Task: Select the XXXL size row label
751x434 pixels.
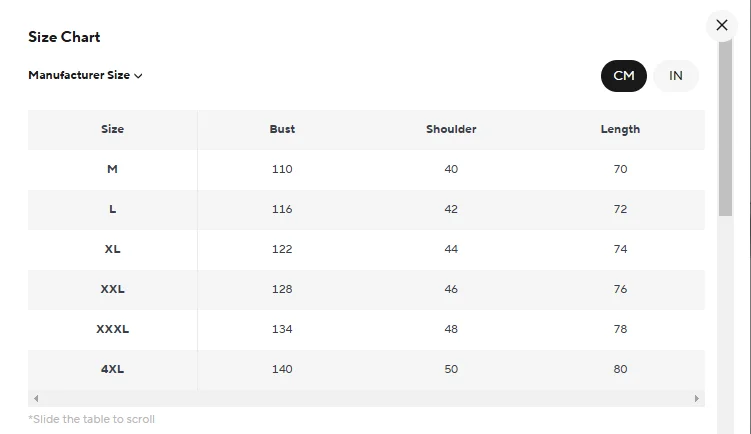Action: pos(113,329)
